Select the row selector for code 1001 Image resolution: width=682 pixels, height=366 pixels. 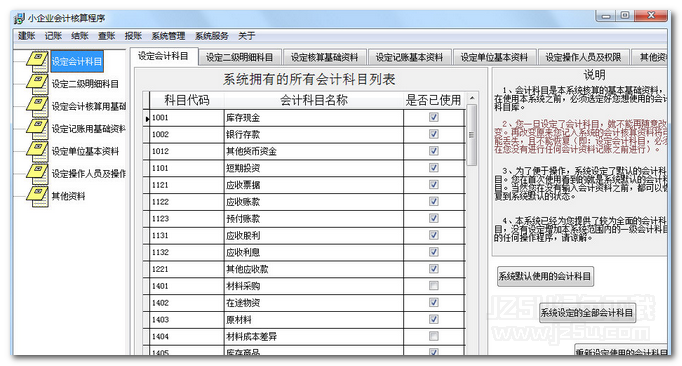146,118
